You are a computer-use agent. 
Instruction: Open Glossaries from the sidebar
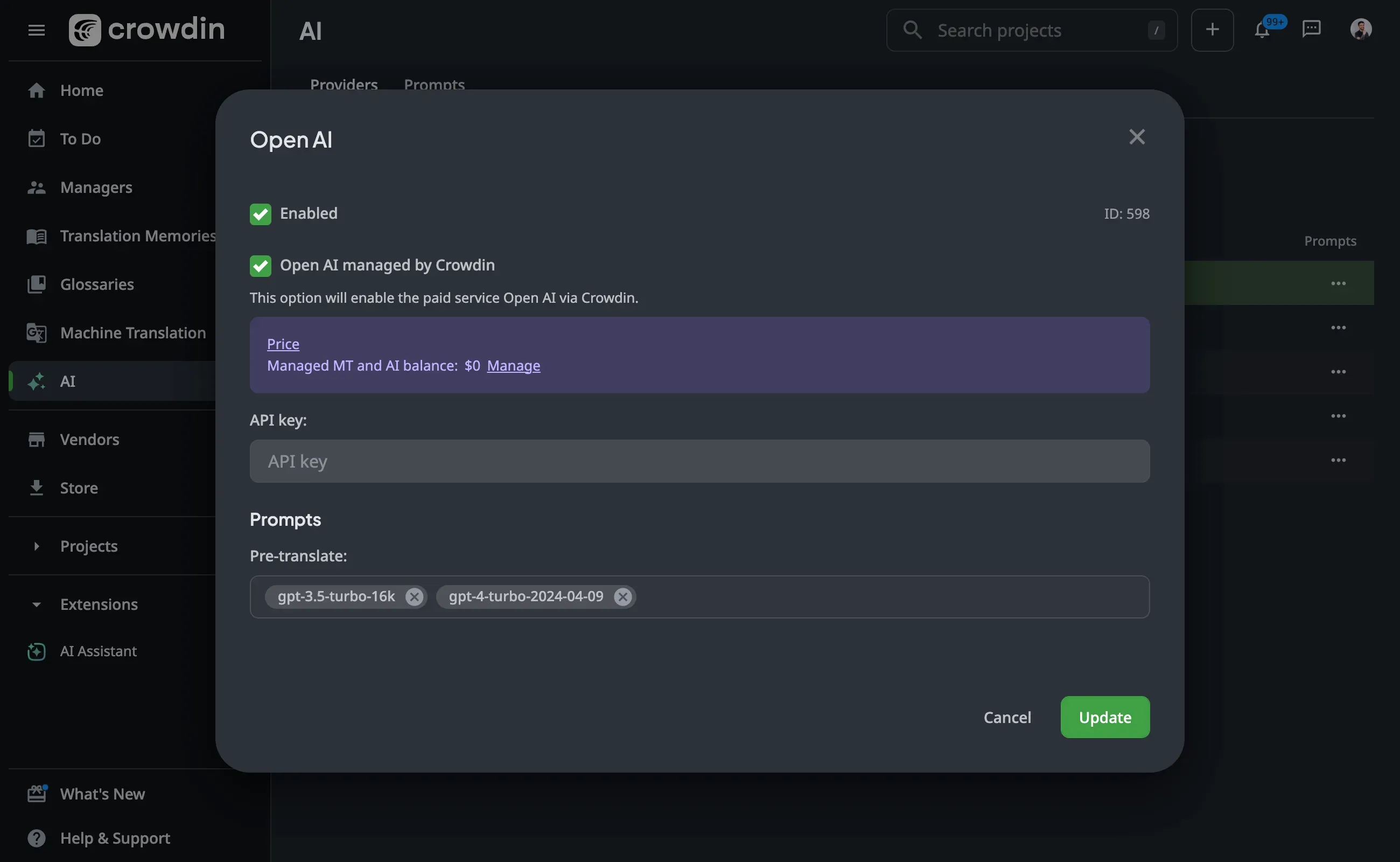[x=97, y=284]
